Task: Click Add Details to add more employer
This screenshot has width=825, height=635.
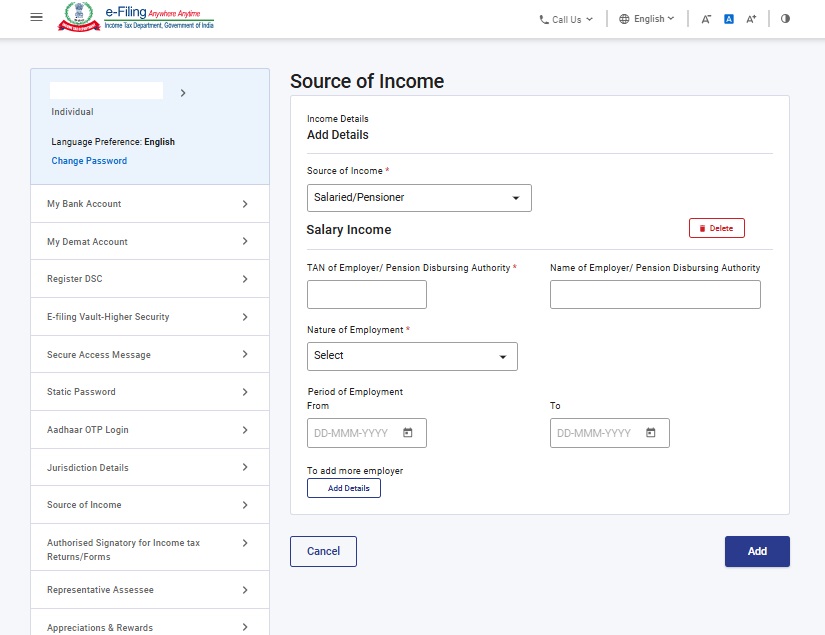Action: [344, 488]
